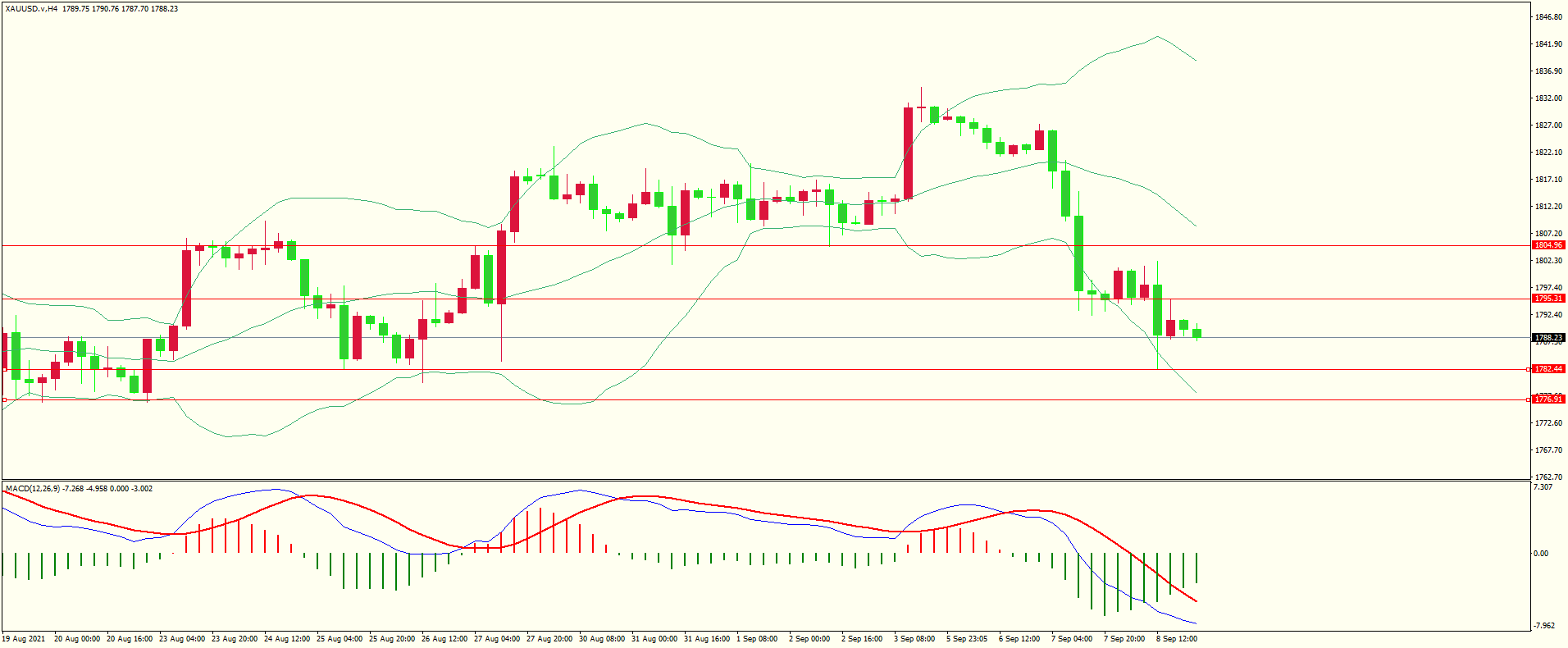This screenshot has height=648, width=1568.
Task: Click the red 1782.44 price tag
Action: tap(1548, 369)
